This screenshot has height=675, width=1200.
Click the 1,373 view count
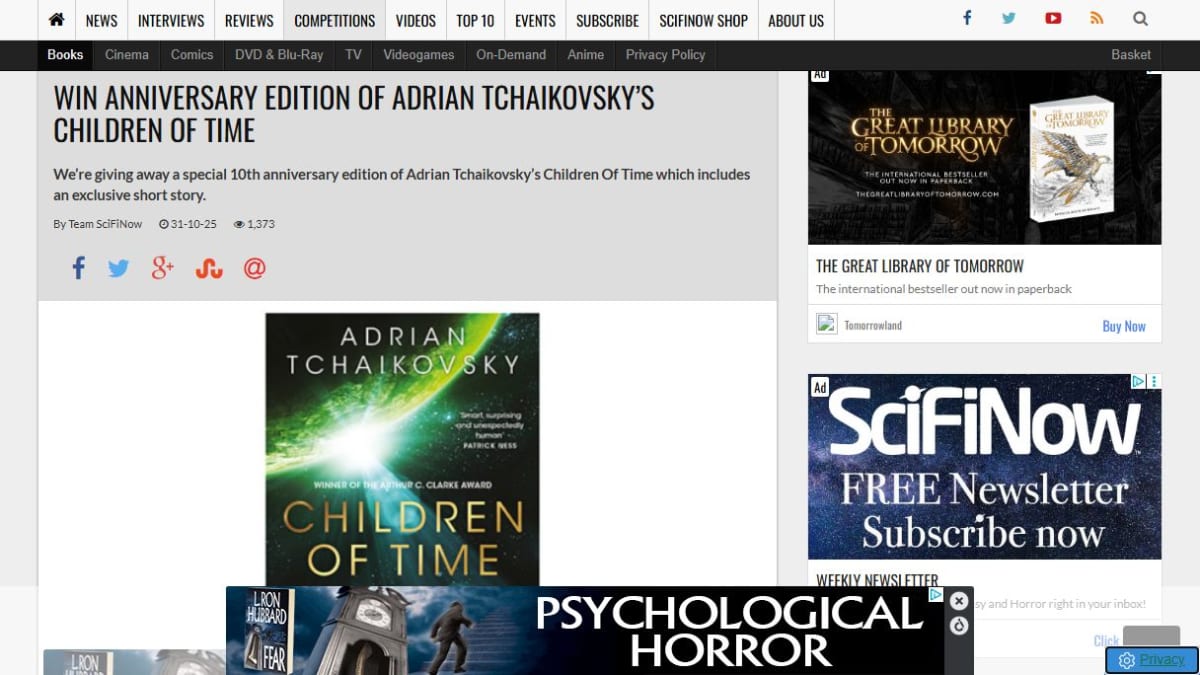261,224
